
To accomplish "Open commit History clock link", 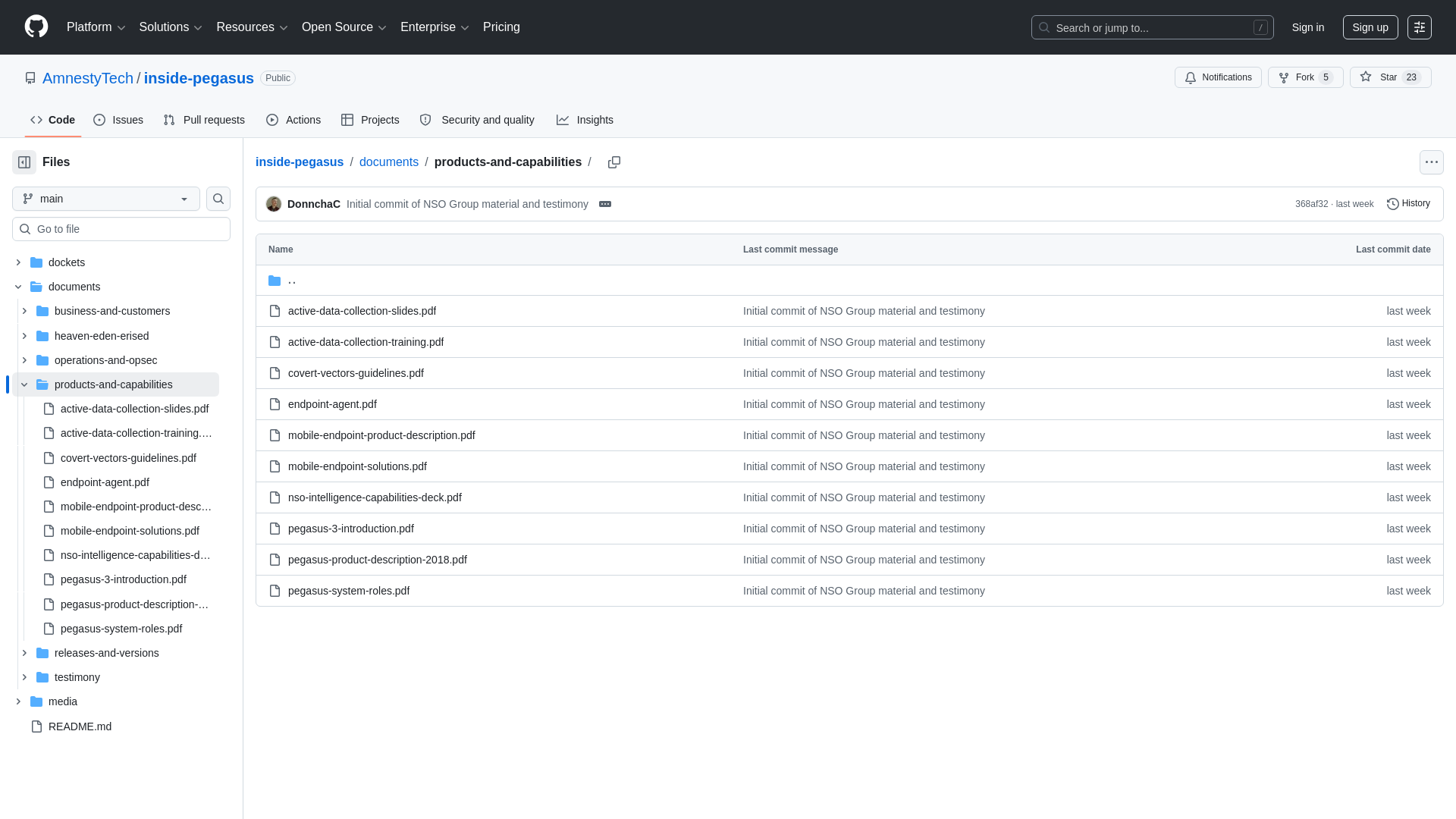I will (x=1408, y=204).
